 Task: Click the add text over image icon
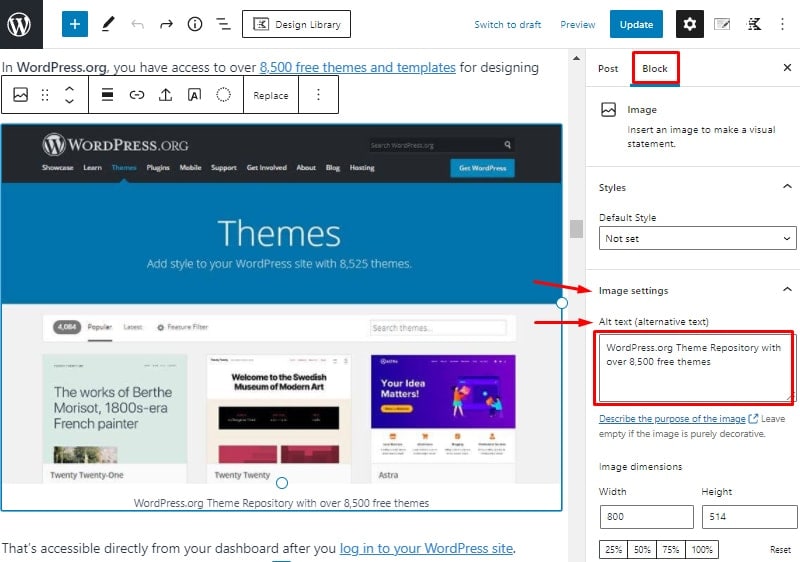click(x=194, y=94)
